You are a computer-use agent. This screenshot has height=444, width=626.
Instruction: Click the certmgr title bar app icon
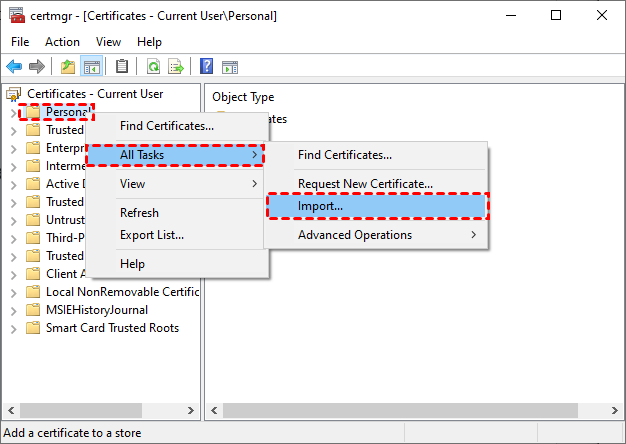17,16
